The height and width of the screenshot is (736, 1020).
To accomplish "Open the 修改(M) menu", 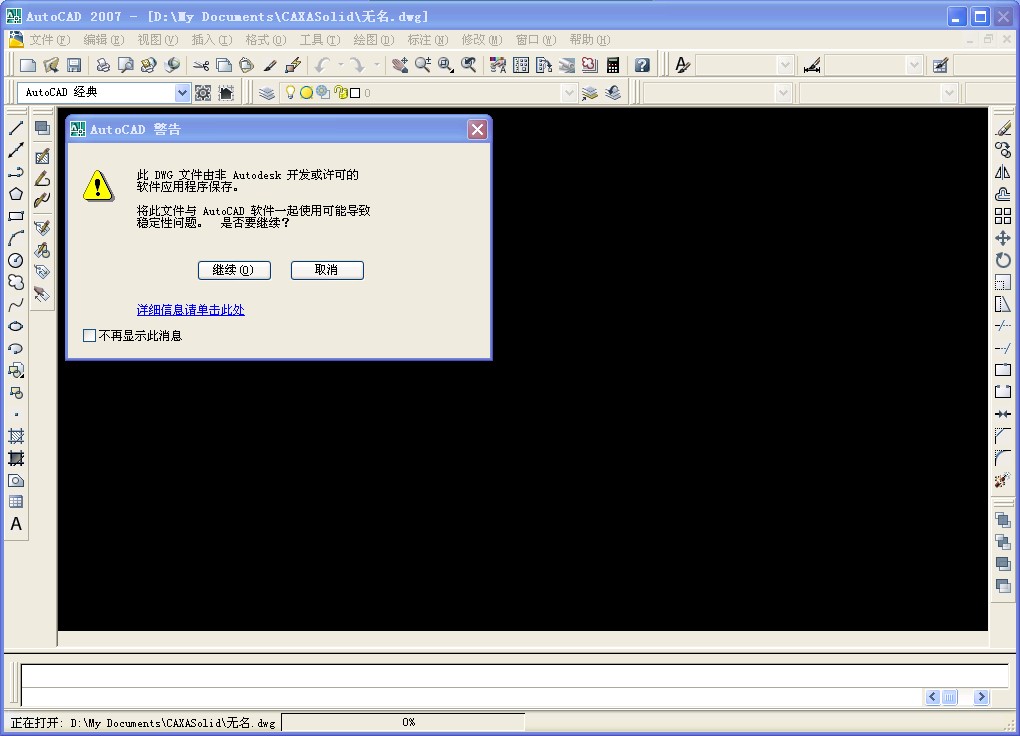I will pyautogui.click(x=481, y=40).
